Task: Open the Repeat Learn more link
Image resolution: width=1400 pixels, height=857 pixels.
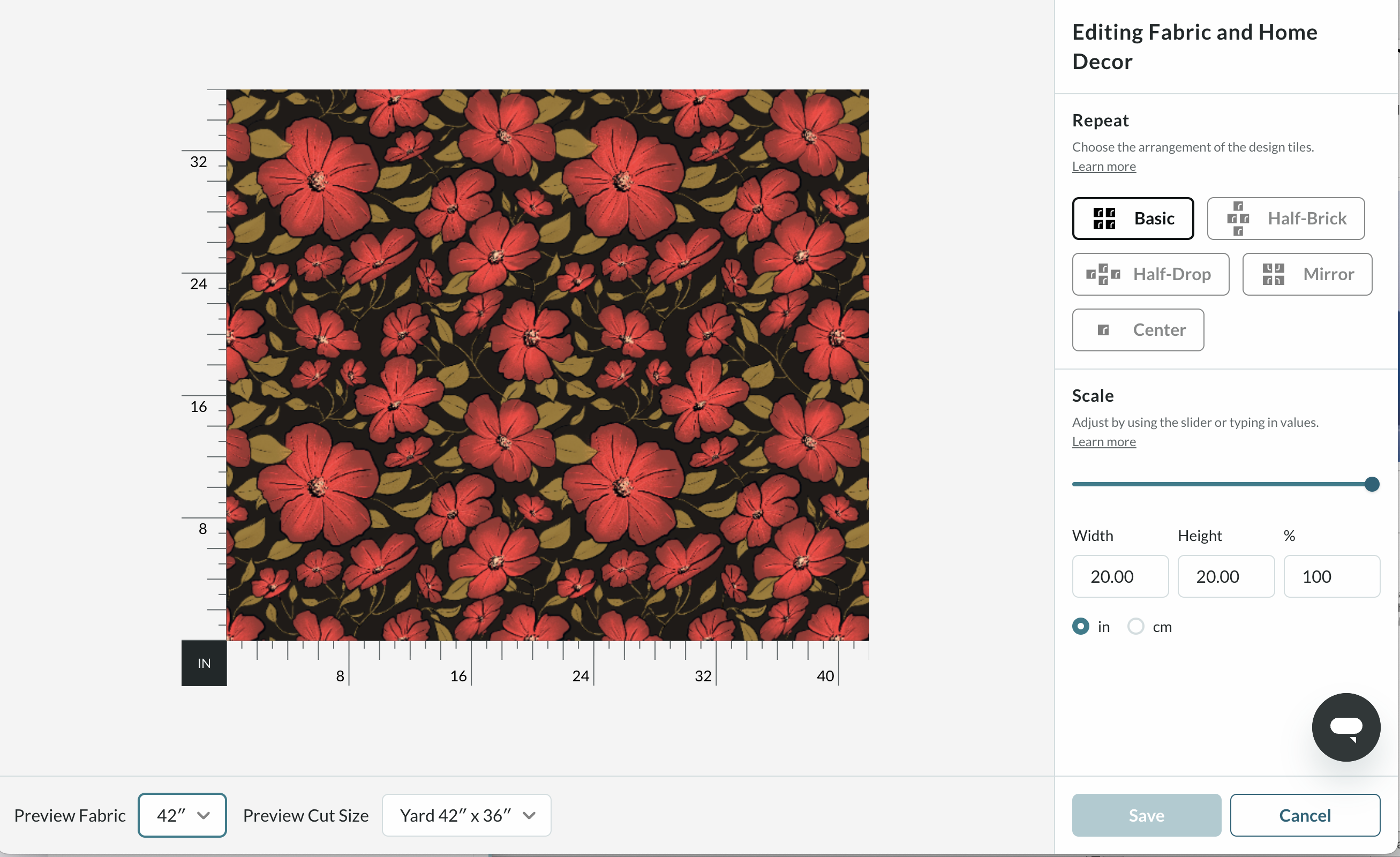Action: (1103, 166)
